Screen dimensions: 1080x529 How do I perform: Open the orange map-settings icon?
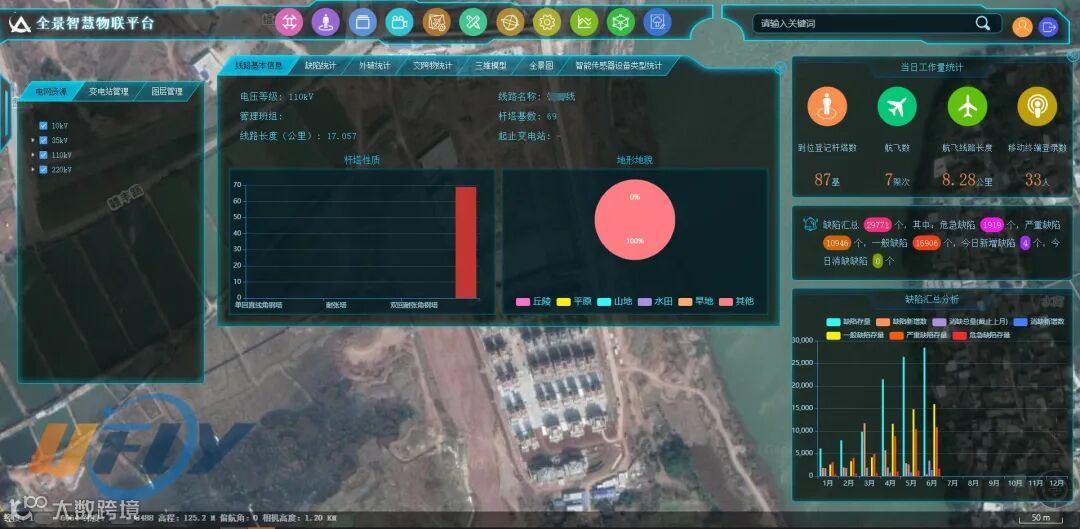436,22
